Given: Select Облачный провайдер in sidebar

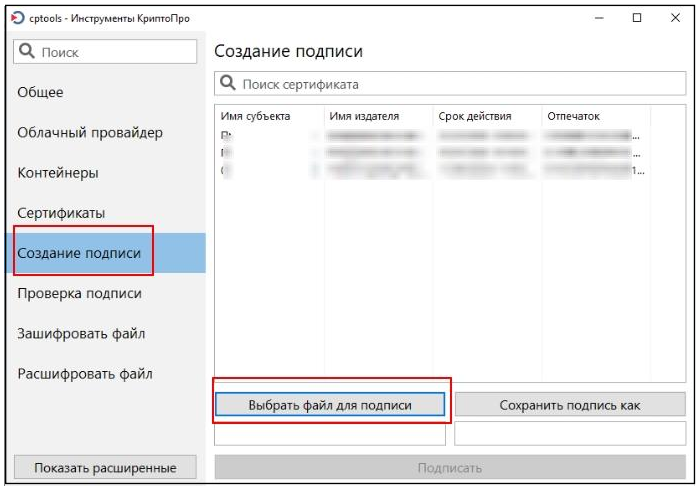Looking at the screenshot, I should tap(90, 133).
